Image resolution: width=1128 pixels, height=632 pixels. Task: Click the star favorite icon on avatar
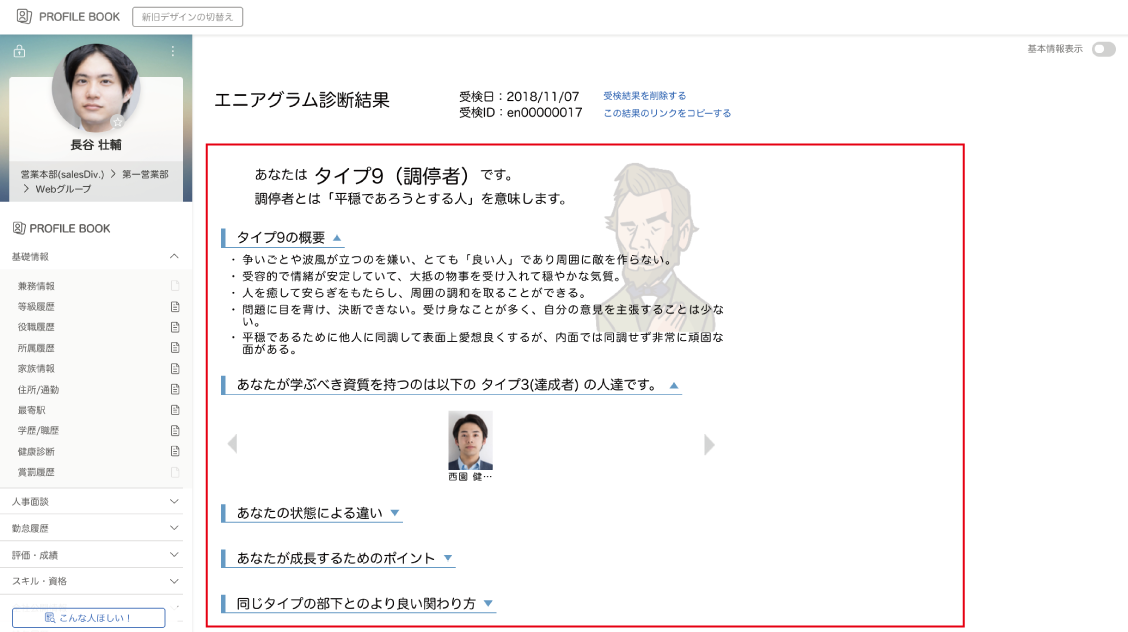118,122
